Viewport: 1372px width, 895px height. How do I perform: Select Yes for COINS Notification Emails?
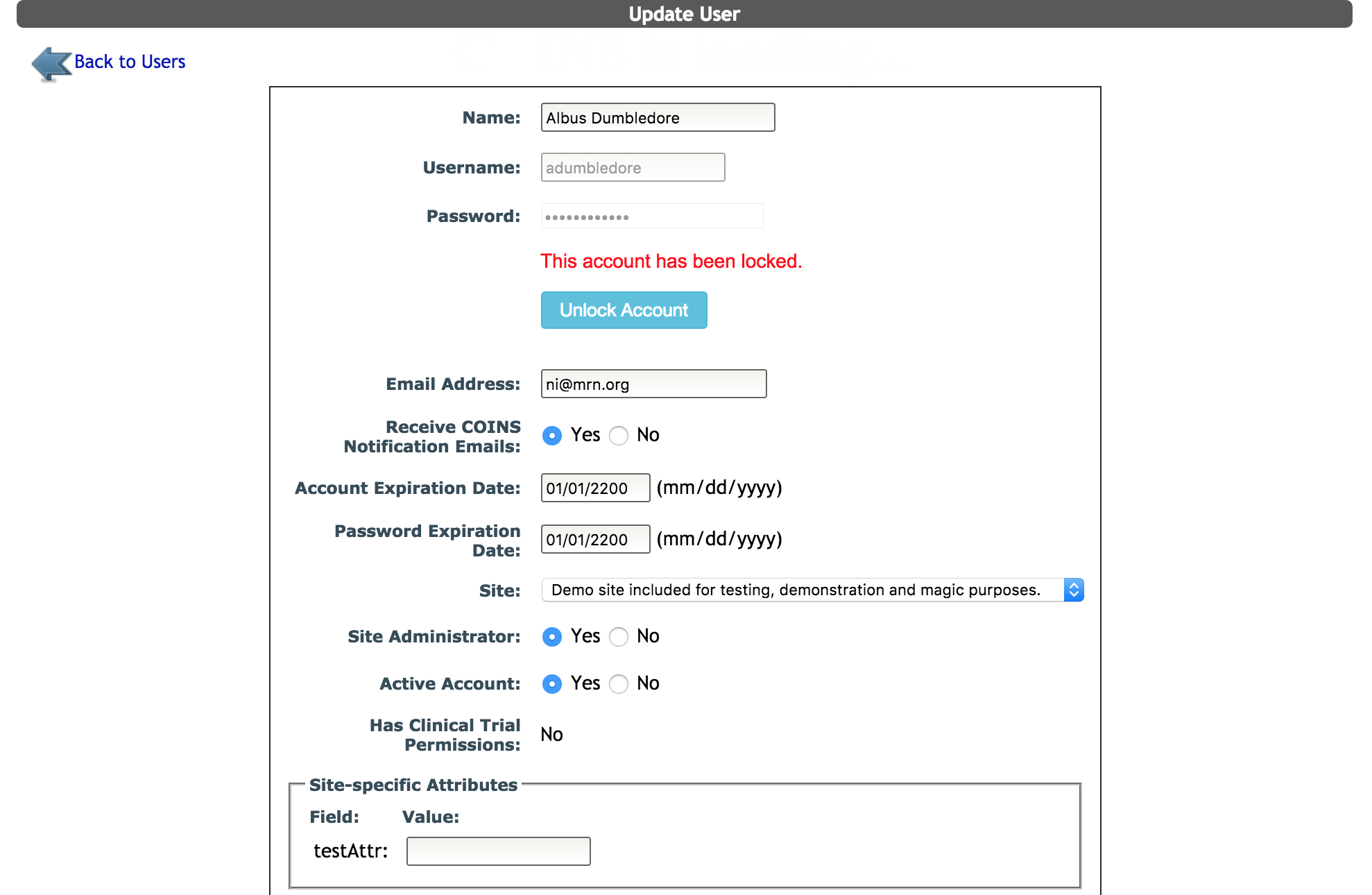552,435
